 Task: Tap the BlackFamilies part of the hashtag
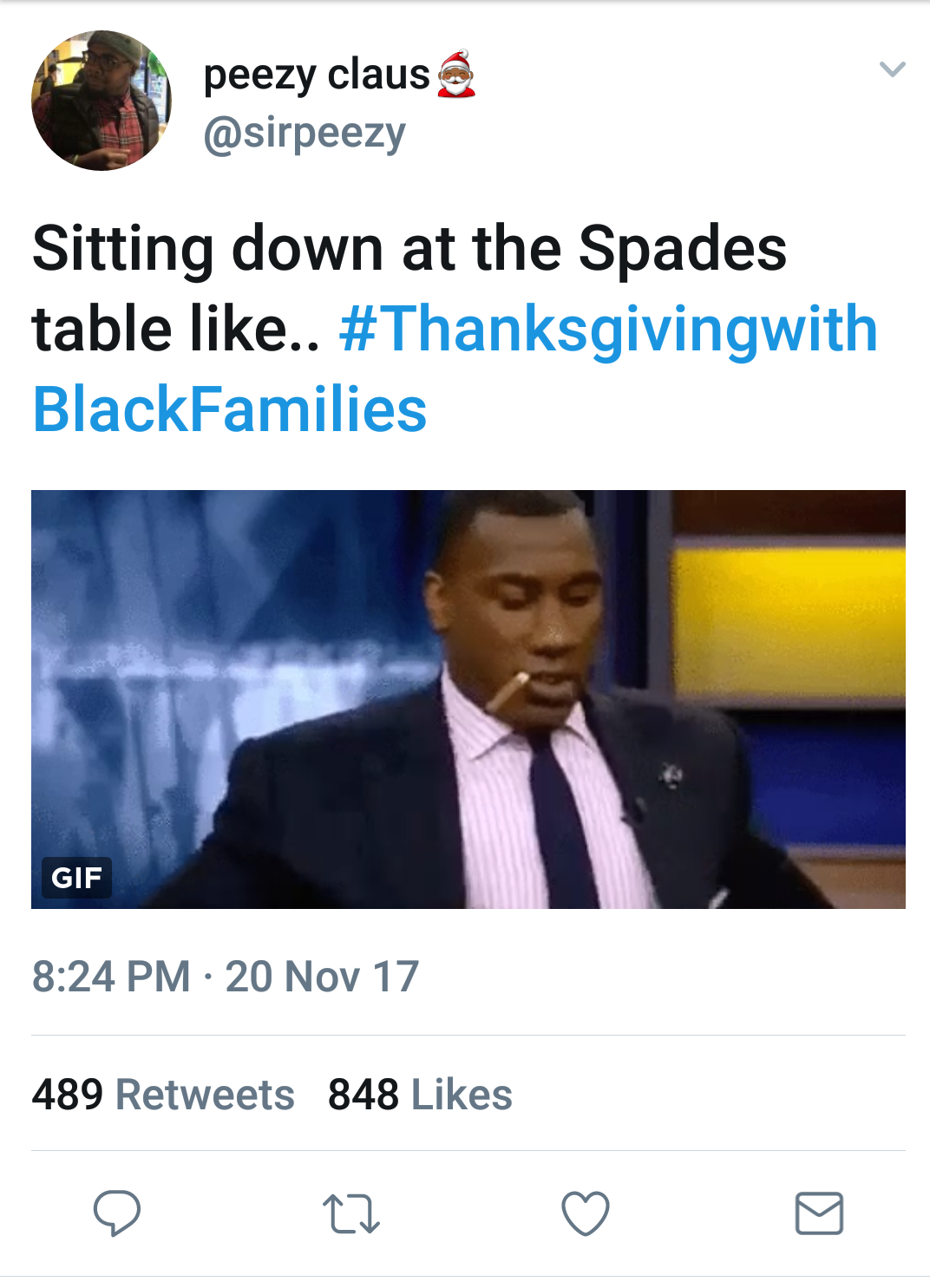[230, 409]
